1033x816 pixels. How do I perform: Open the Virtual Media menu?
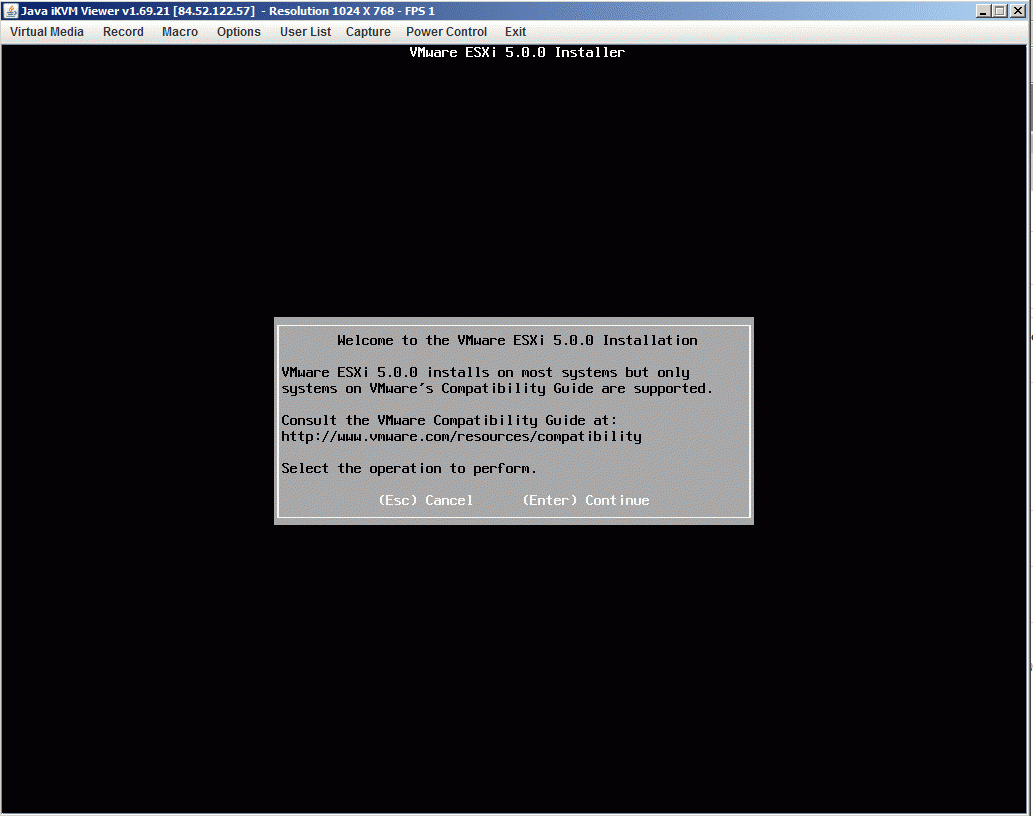pyautogui.click(x=47, y=32)
